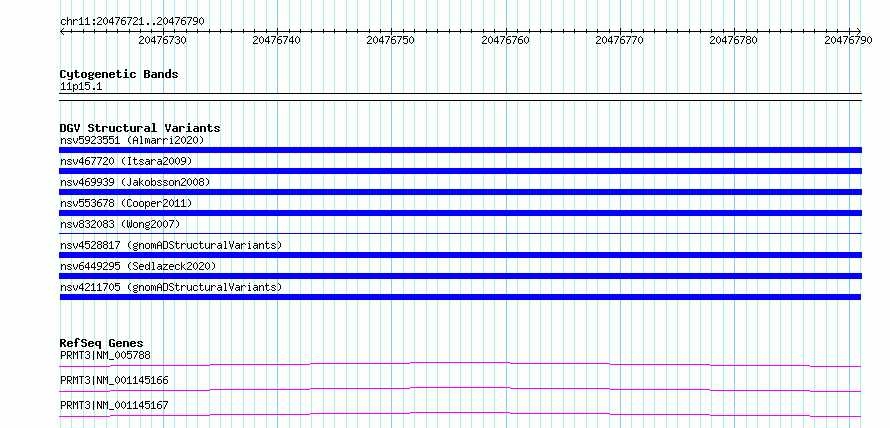
Task: Select the 11p15.1 band label
Action: click(x=81, y=87)
